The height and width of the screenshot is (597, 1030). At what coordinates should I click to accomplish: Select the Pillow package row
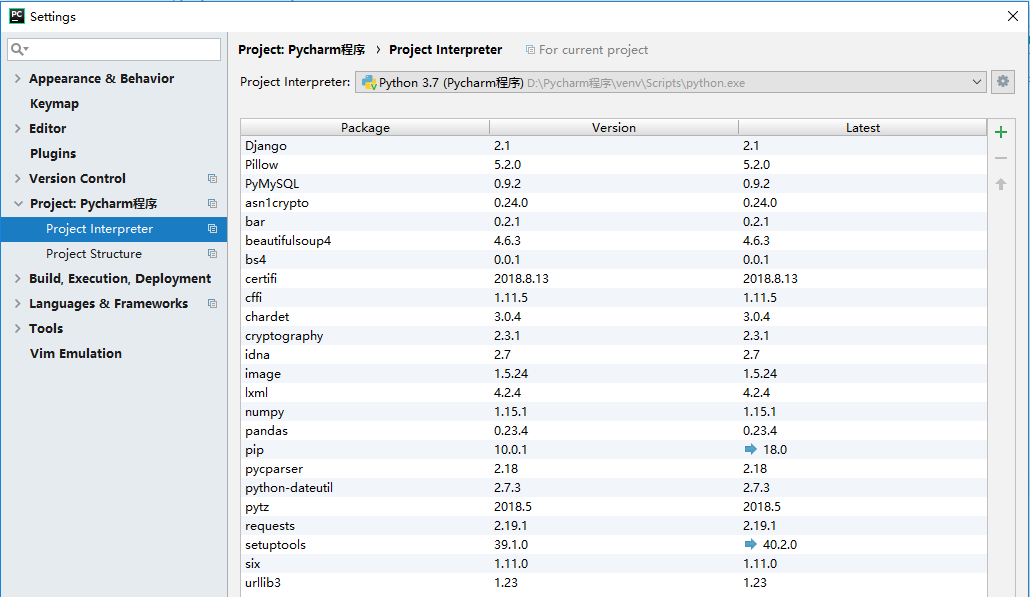pyautogui.click(x=614, y=165)
